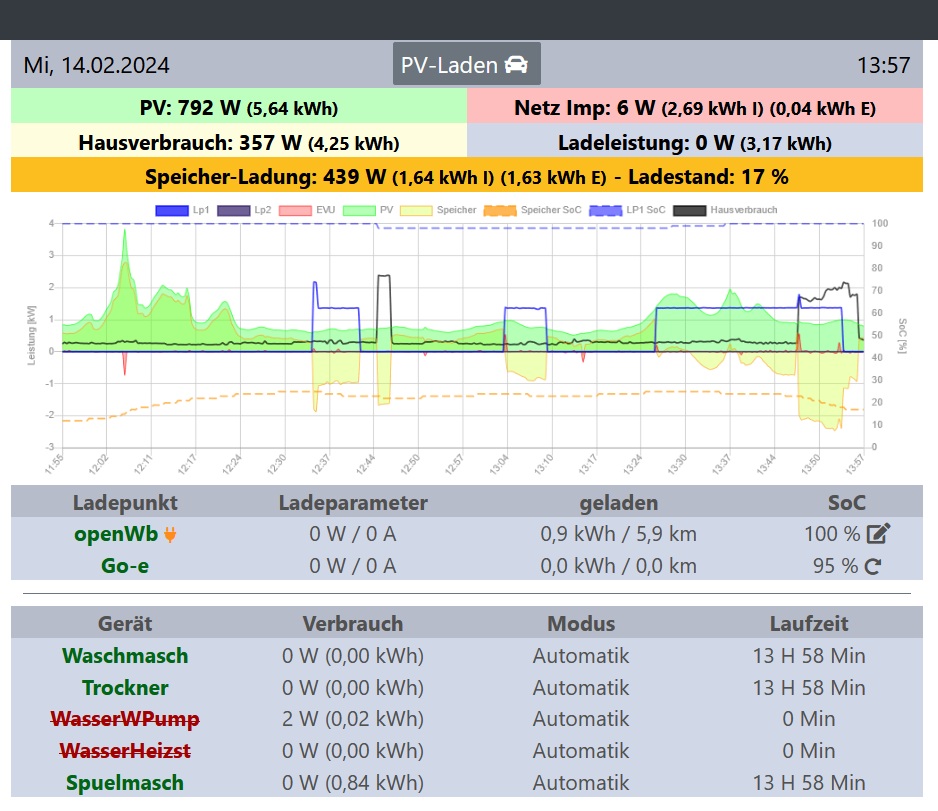Click the date Mi, 14.02.2024
This screenshot has width=938, height=811.
click(96, 65)
